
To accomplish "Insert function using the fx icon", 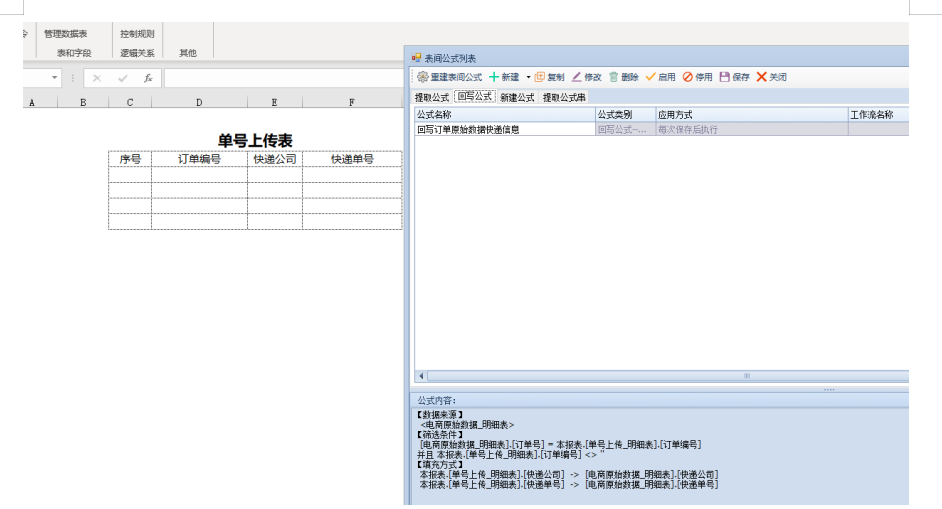I will coord(147,78).
